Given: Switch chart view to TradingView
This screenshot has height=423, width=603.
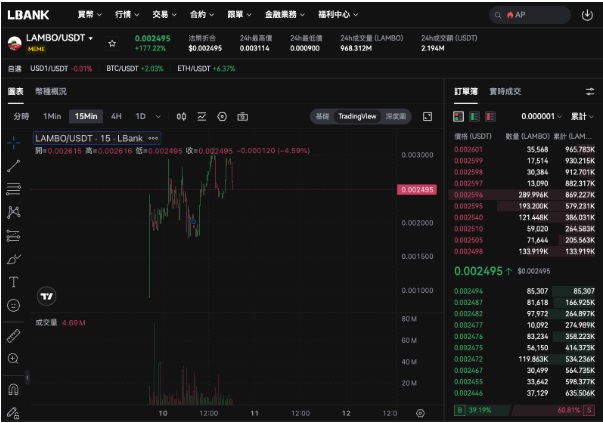Looking at the screenshot, I should (357, 116).
